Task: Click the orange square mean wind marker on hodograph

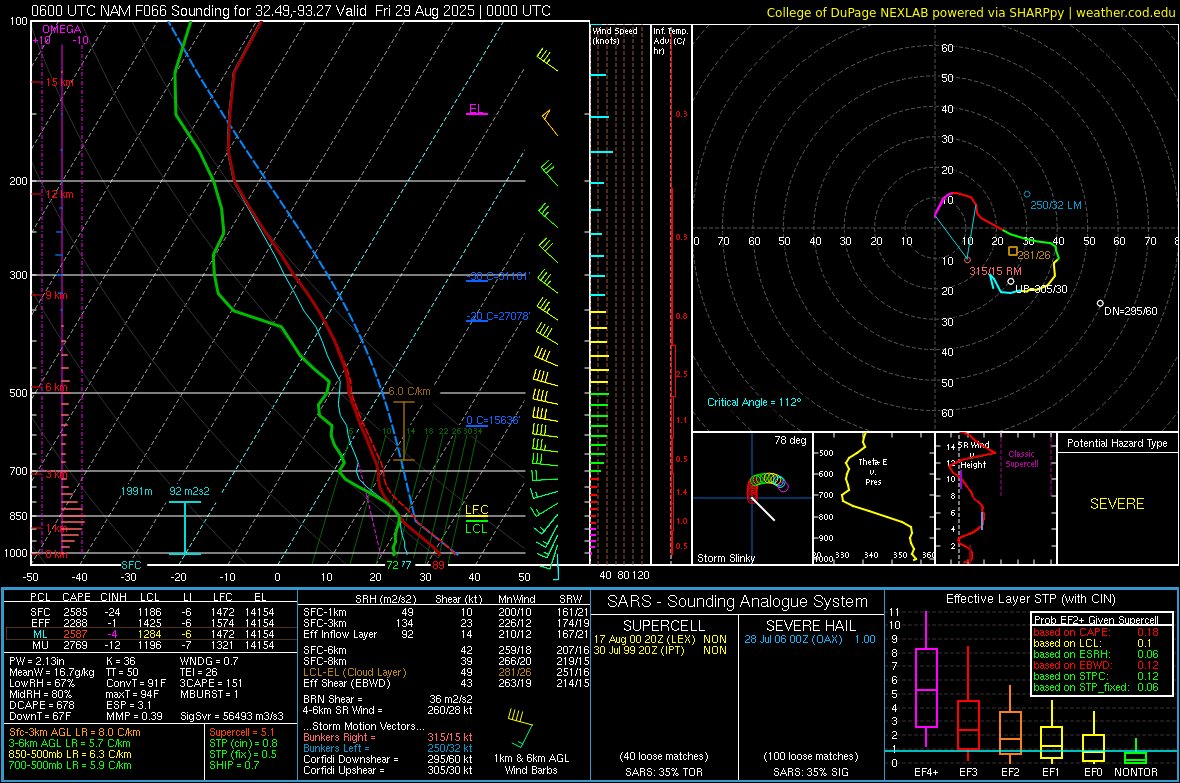Action: coord(1013,251)
